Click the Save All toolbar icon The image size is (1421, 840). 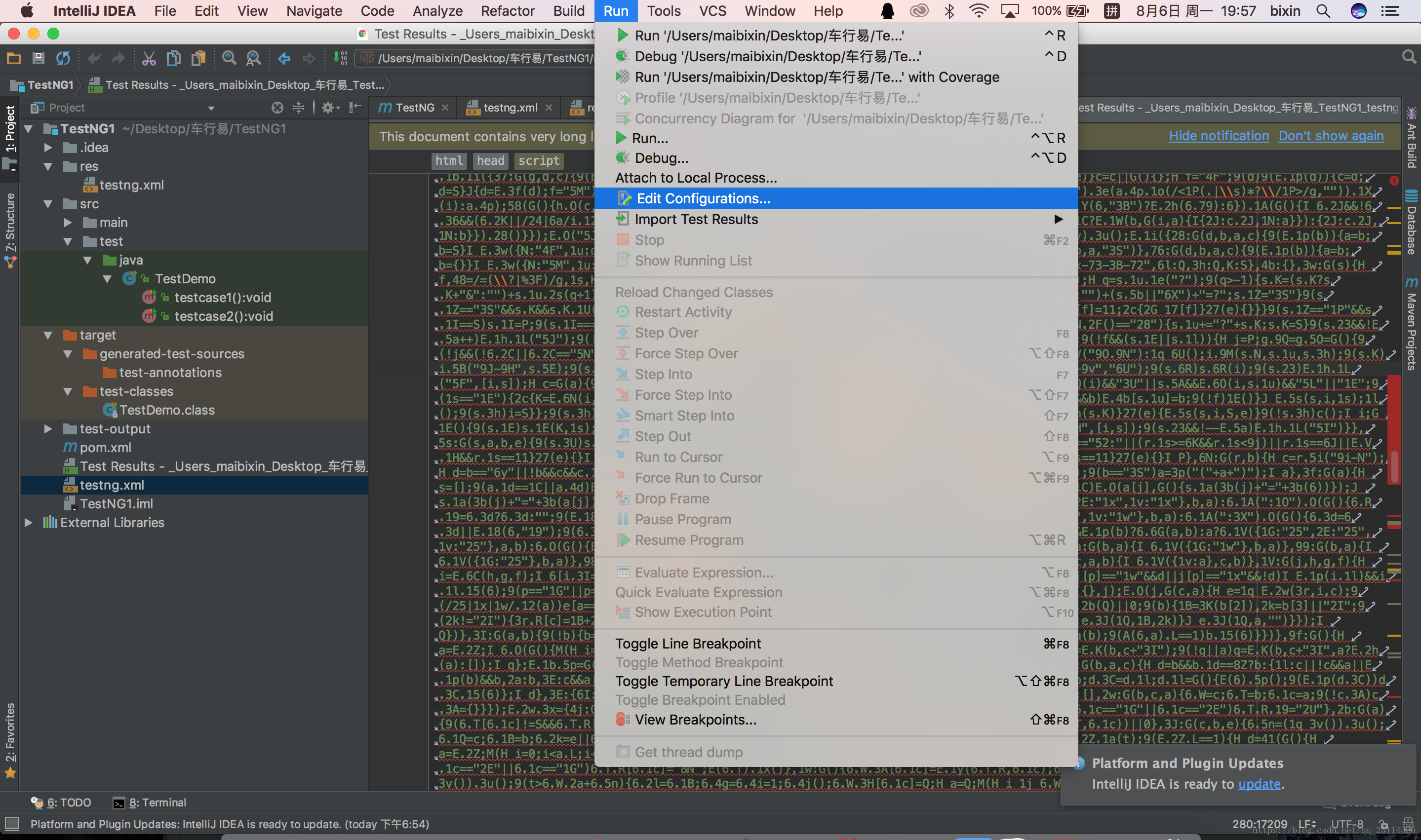tap(39, 58)
